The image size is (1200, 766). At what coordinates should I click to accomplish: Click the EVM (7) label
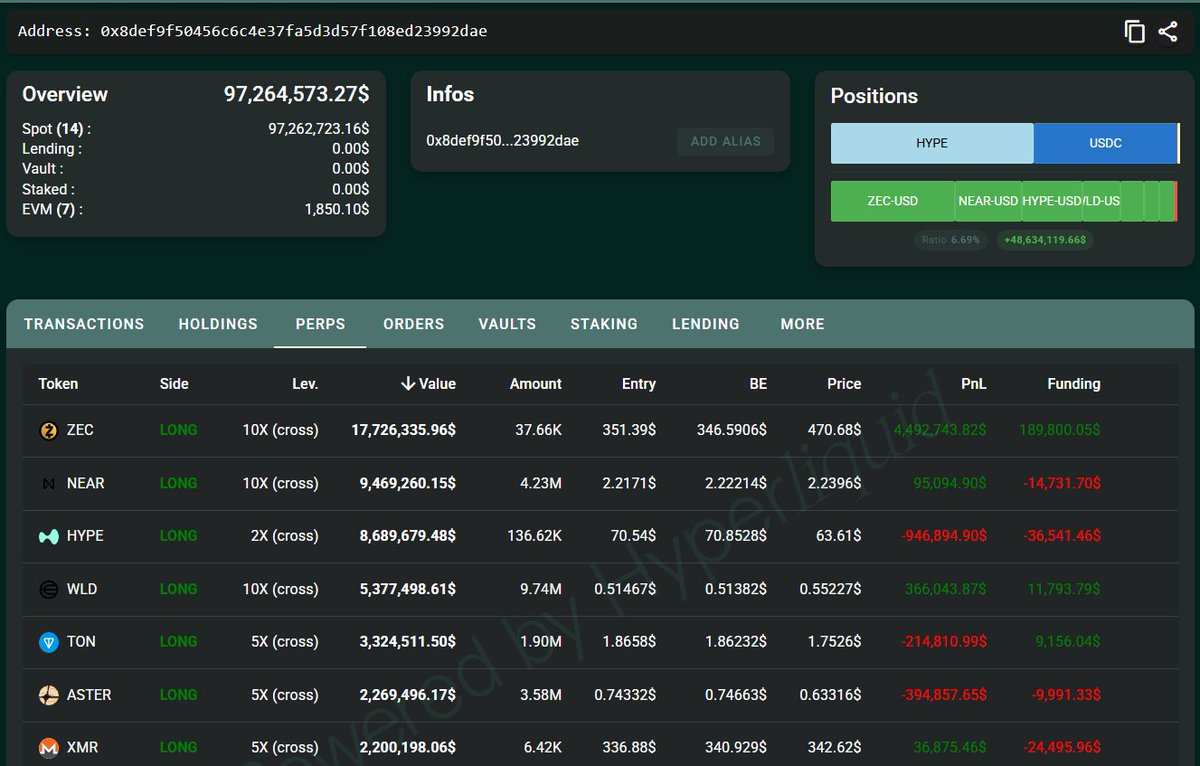click(52, 209)
